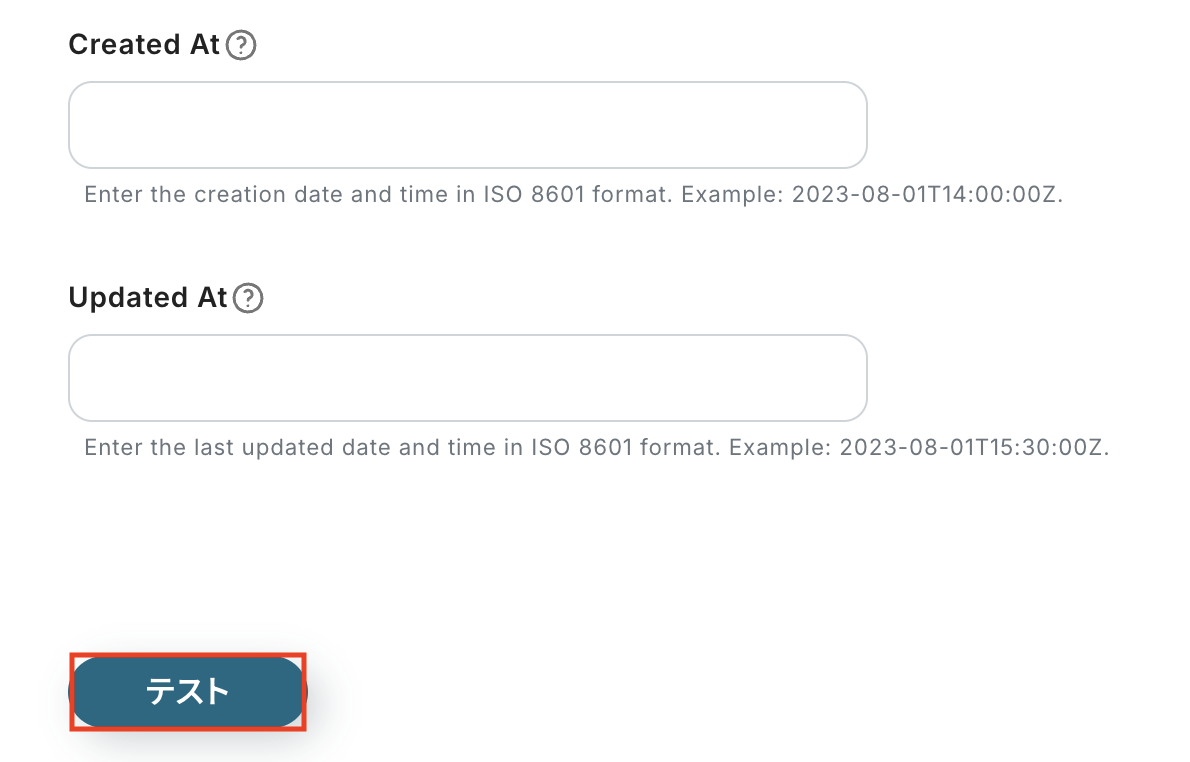Click inside the Updated At text box
The height and width of the screenshot is (762, 1190).
[467, 378]
